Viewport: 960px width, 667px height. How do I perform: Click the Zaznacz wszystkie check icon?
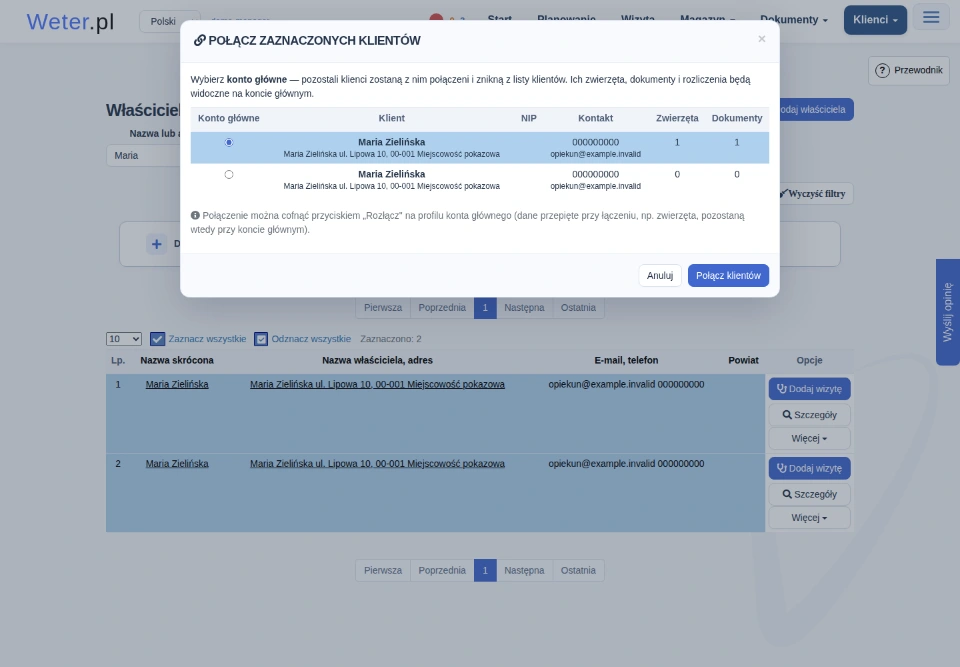[x=157, y=339]
